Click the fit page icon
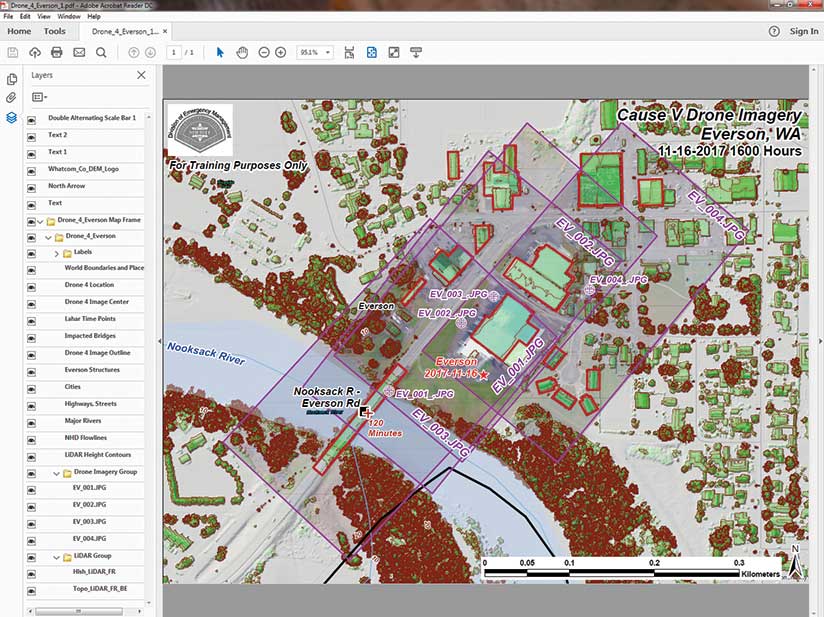This screenshot has width=824, height=617. pyautogui.click(x=372, y=53)
